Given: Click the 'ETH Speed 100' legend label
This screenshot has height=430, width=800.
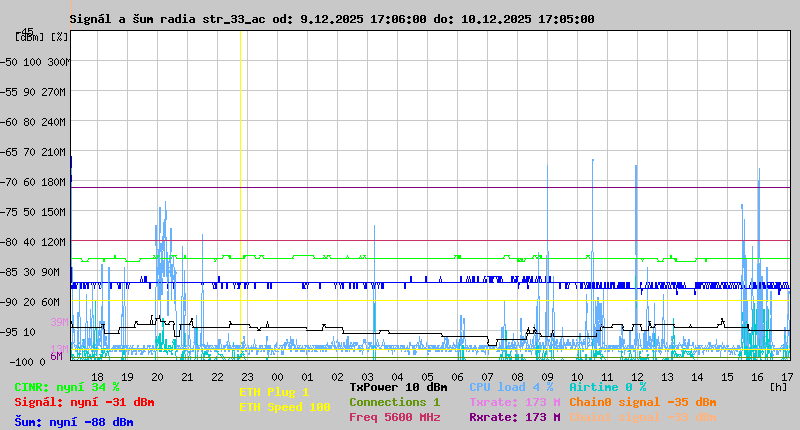Looking at the screenshot, I should pos(285,408).
